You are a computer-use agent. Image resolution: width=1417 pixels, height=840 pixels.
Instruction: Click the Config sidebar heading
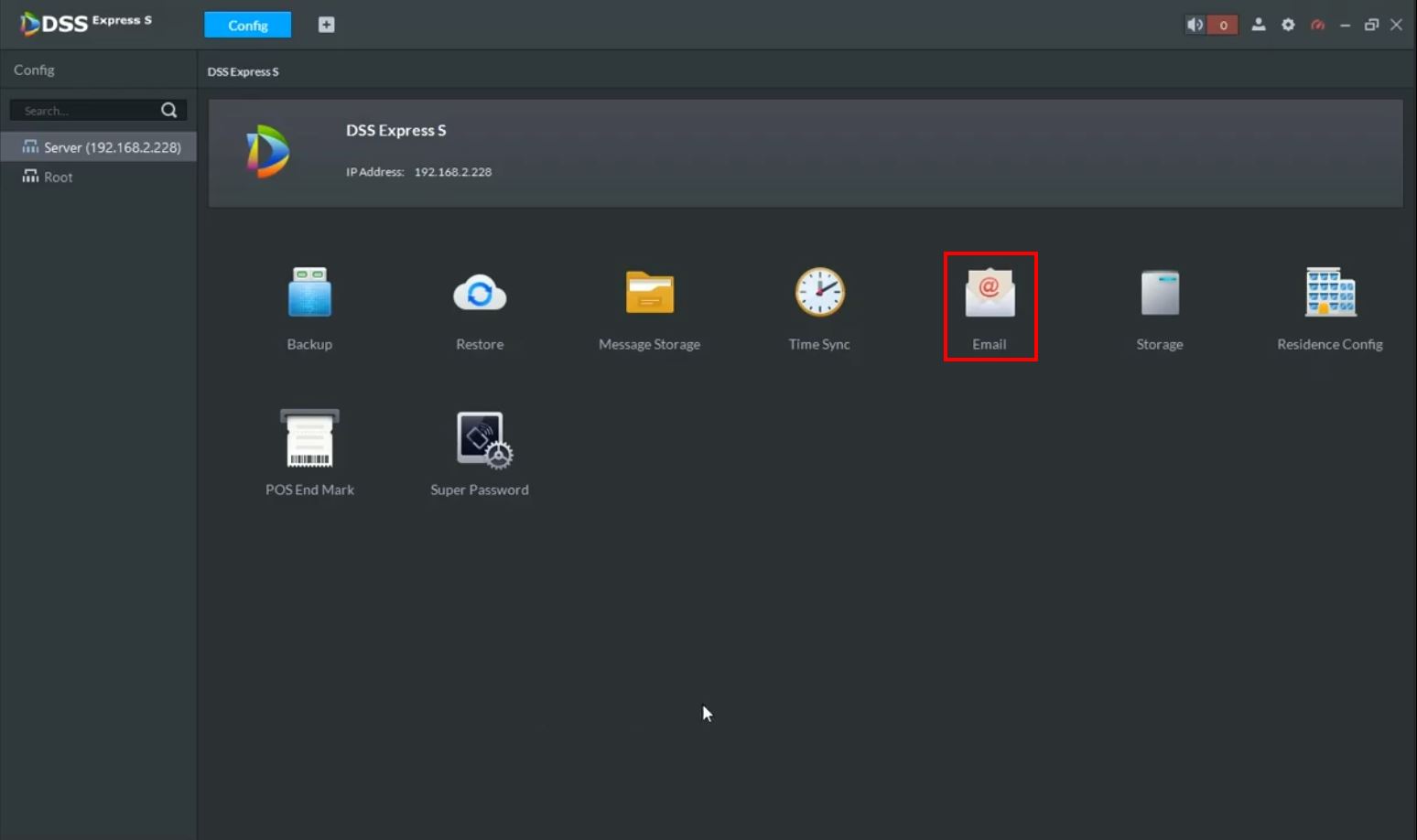click(34, 70)
